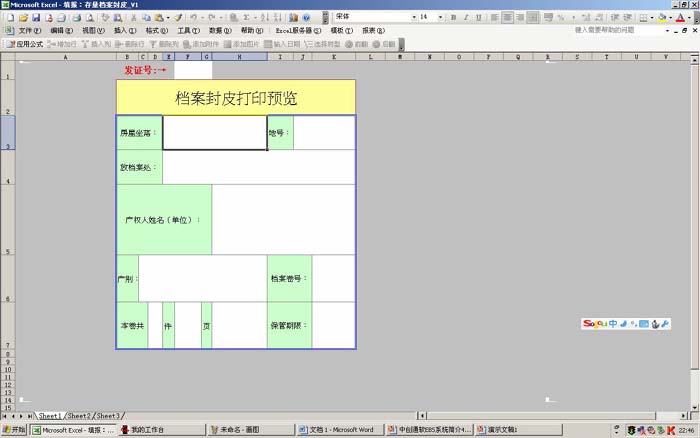Click the Format Painter brush icon

(178, 17)
